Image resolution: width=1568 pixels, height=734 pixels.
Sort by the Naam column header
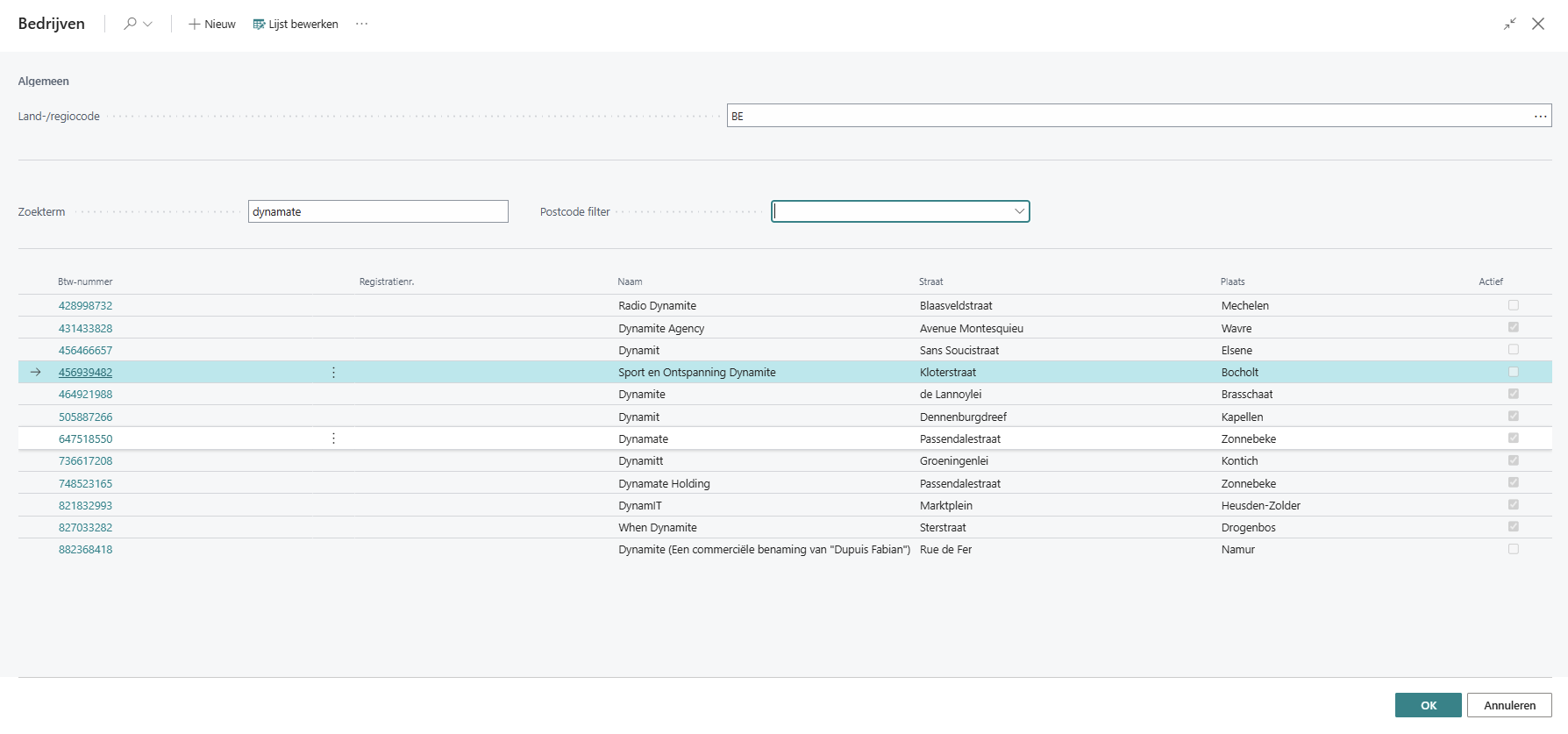click(630, 281)
